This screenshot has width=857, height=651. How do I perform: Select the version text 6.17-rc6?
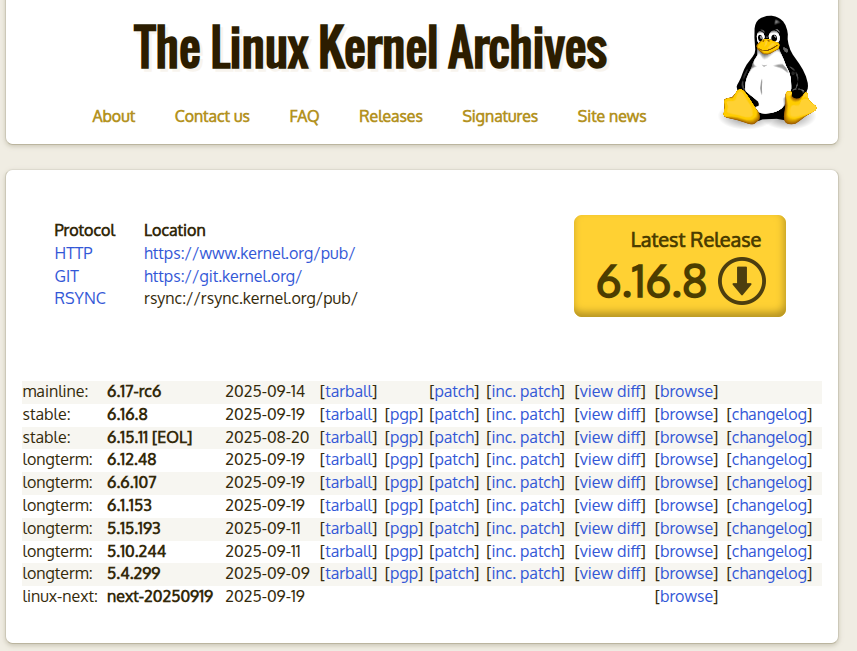click(134, 391)
